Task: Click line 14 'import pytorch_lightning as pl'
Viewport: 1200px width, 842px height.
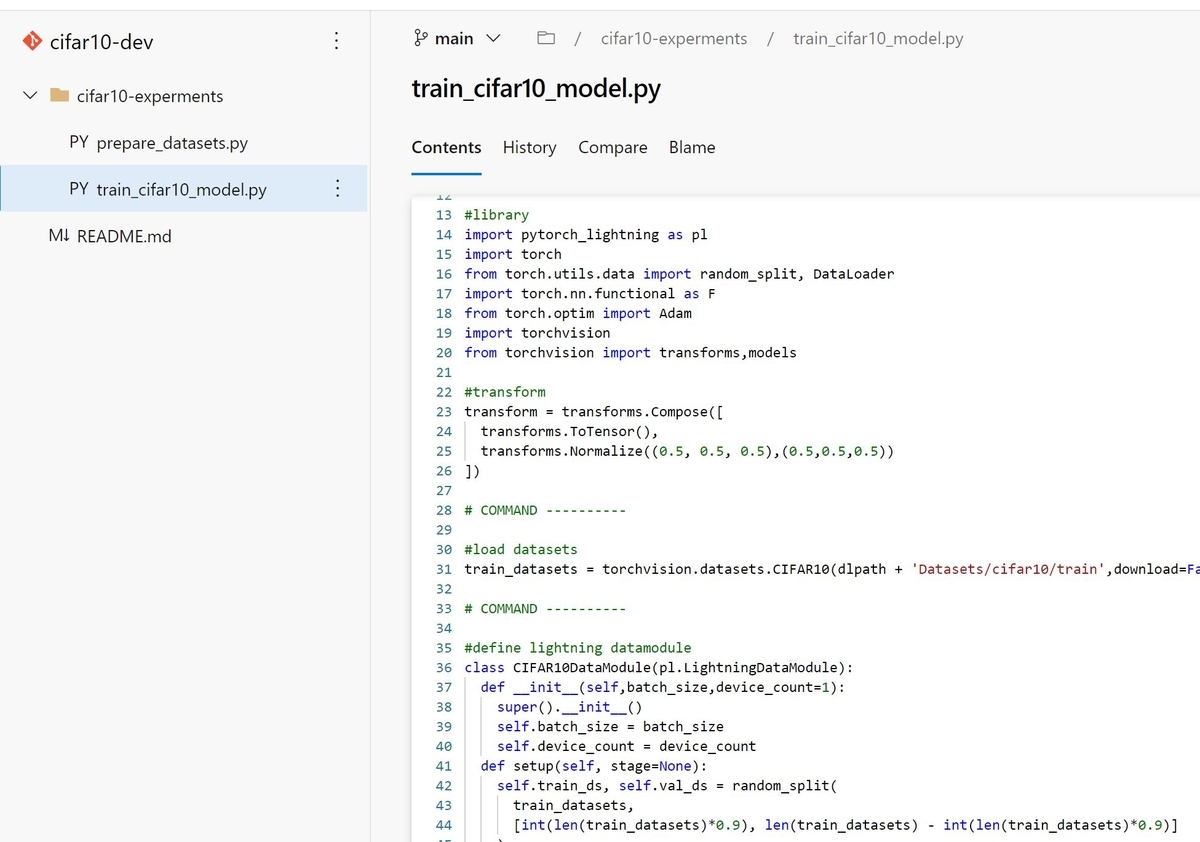Action: (586, 235)
